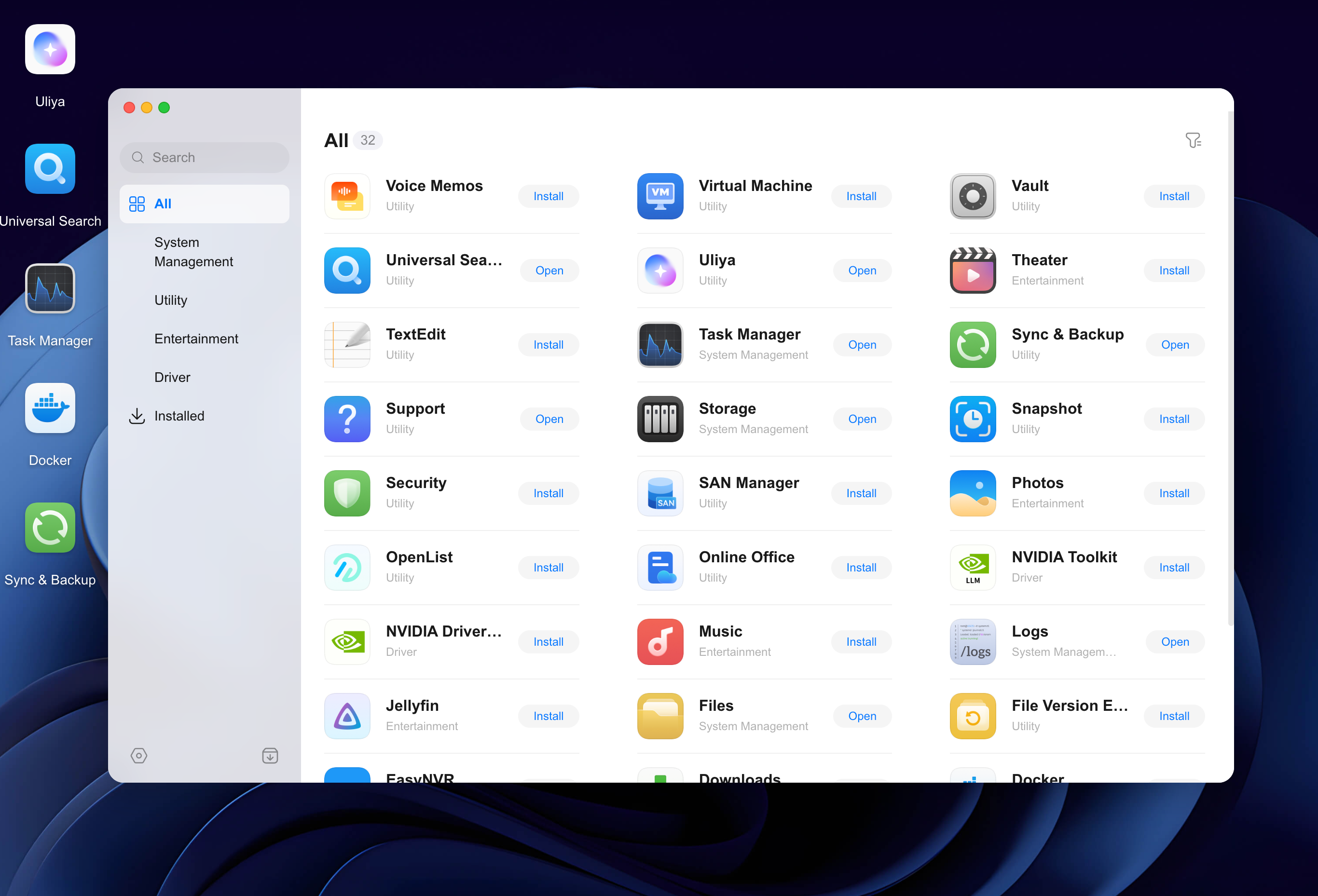Open the Sync & Backup desktop icon

pos(50,528)
